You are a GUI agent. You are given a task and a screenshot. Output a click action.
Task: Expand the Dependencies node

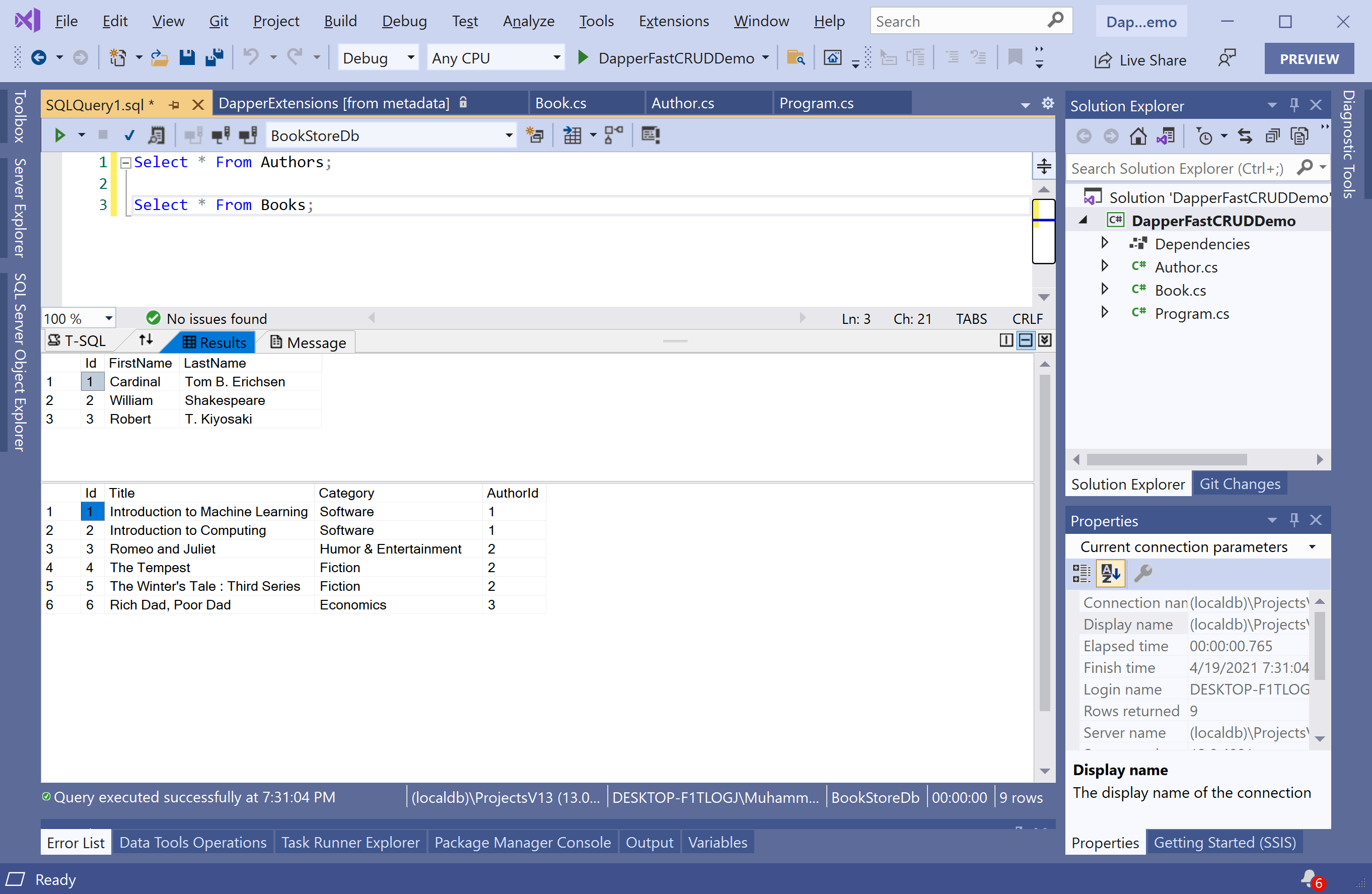pos(1105,243)
